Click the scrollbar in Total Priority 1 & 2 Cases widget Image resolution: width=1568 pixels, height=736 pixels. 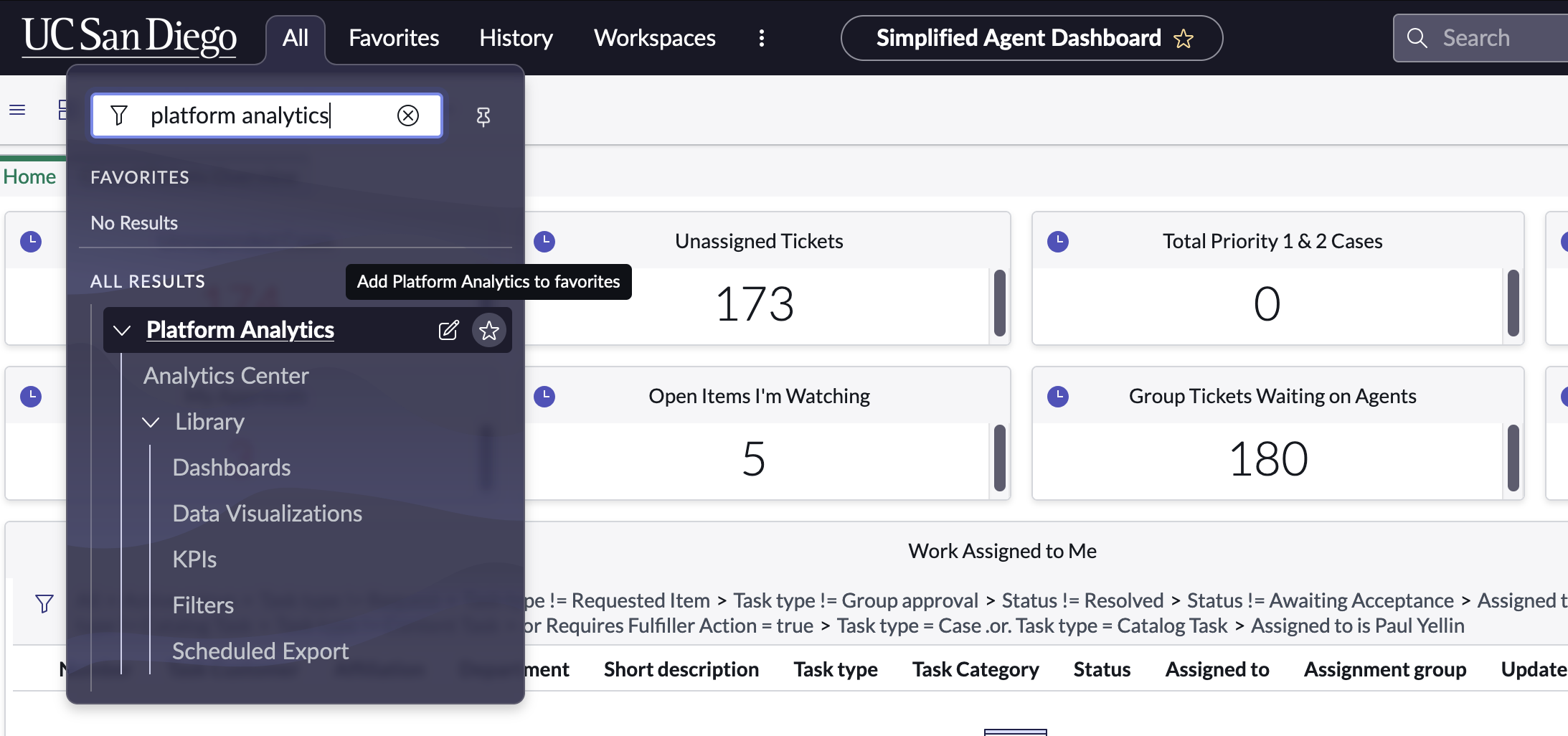click(x=1513, y=303)
